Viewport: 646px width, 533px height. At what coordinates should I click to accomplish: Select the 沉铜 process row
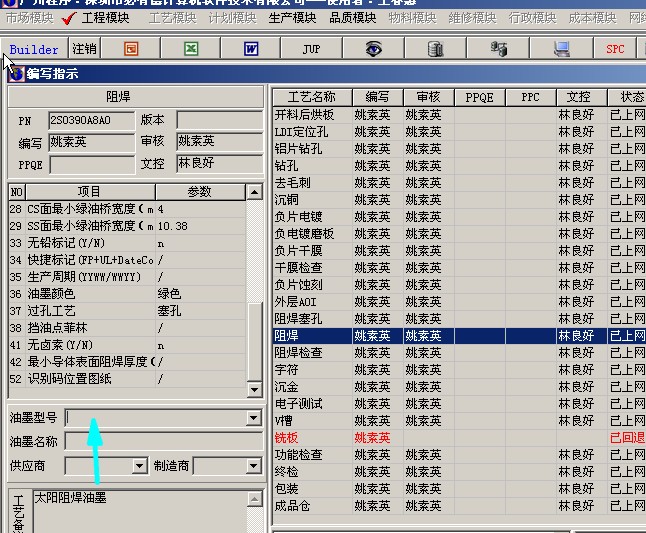point(459,200)
